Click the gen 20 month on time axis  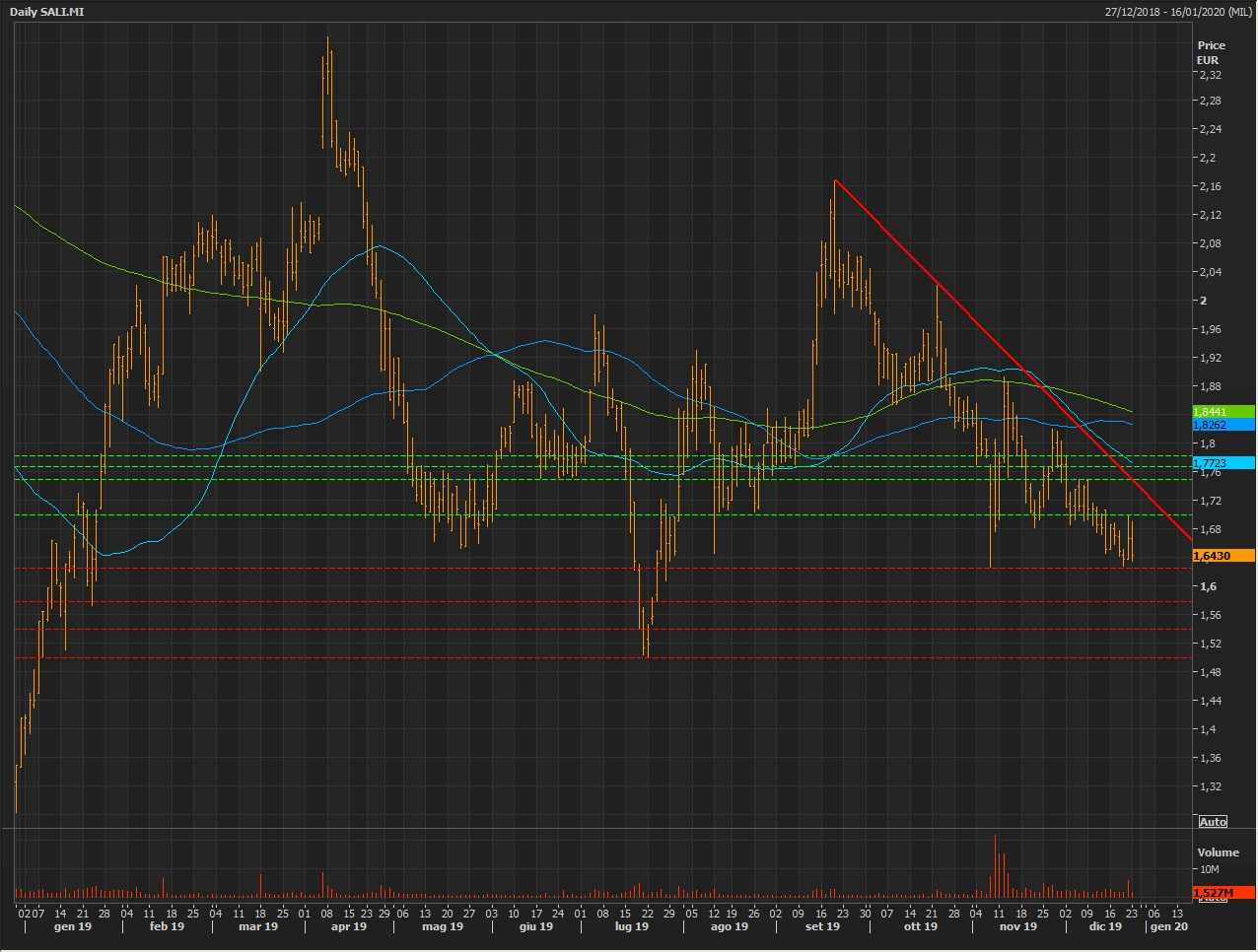(1169, 926)
